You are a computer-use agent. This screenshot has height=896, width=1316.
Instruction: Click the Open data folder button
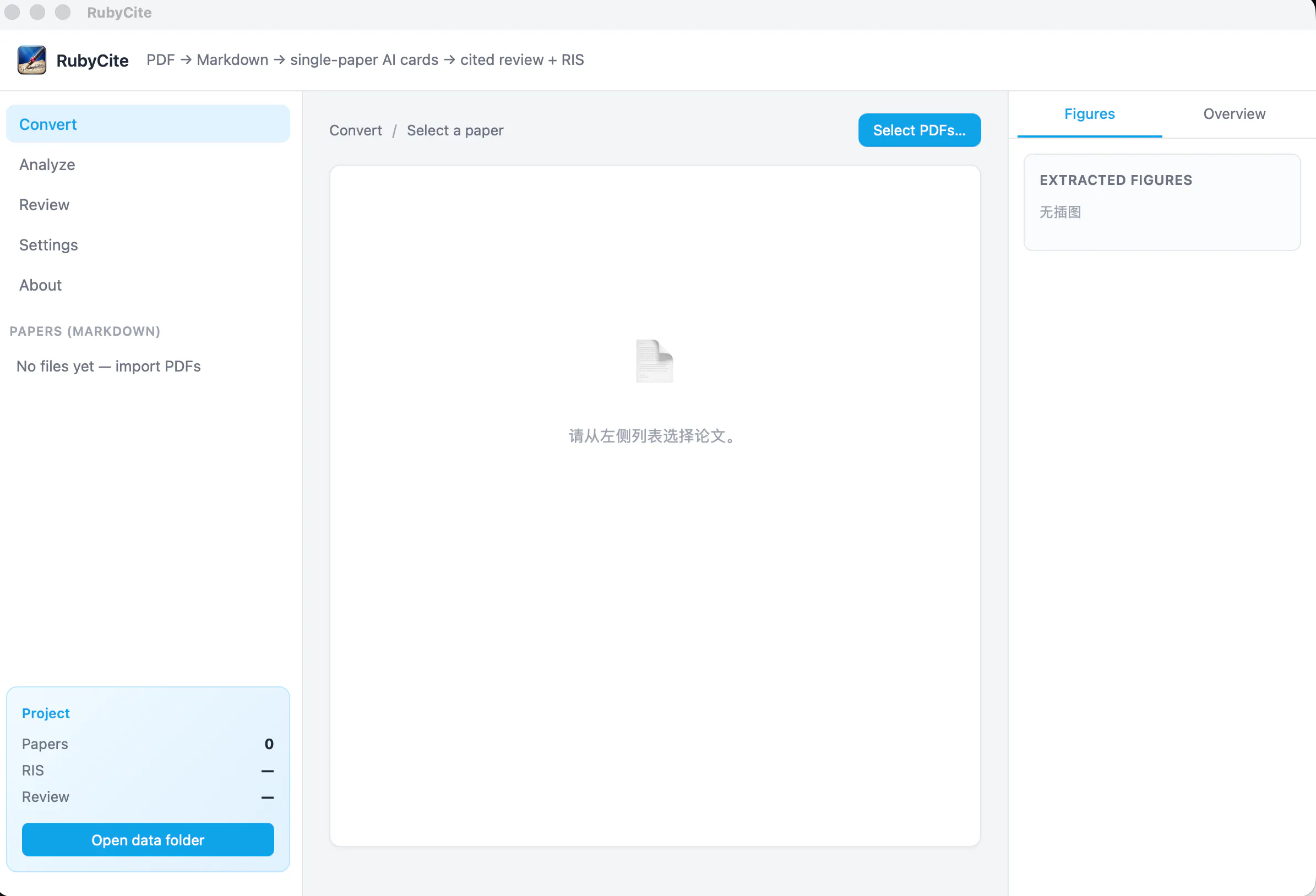148,839
